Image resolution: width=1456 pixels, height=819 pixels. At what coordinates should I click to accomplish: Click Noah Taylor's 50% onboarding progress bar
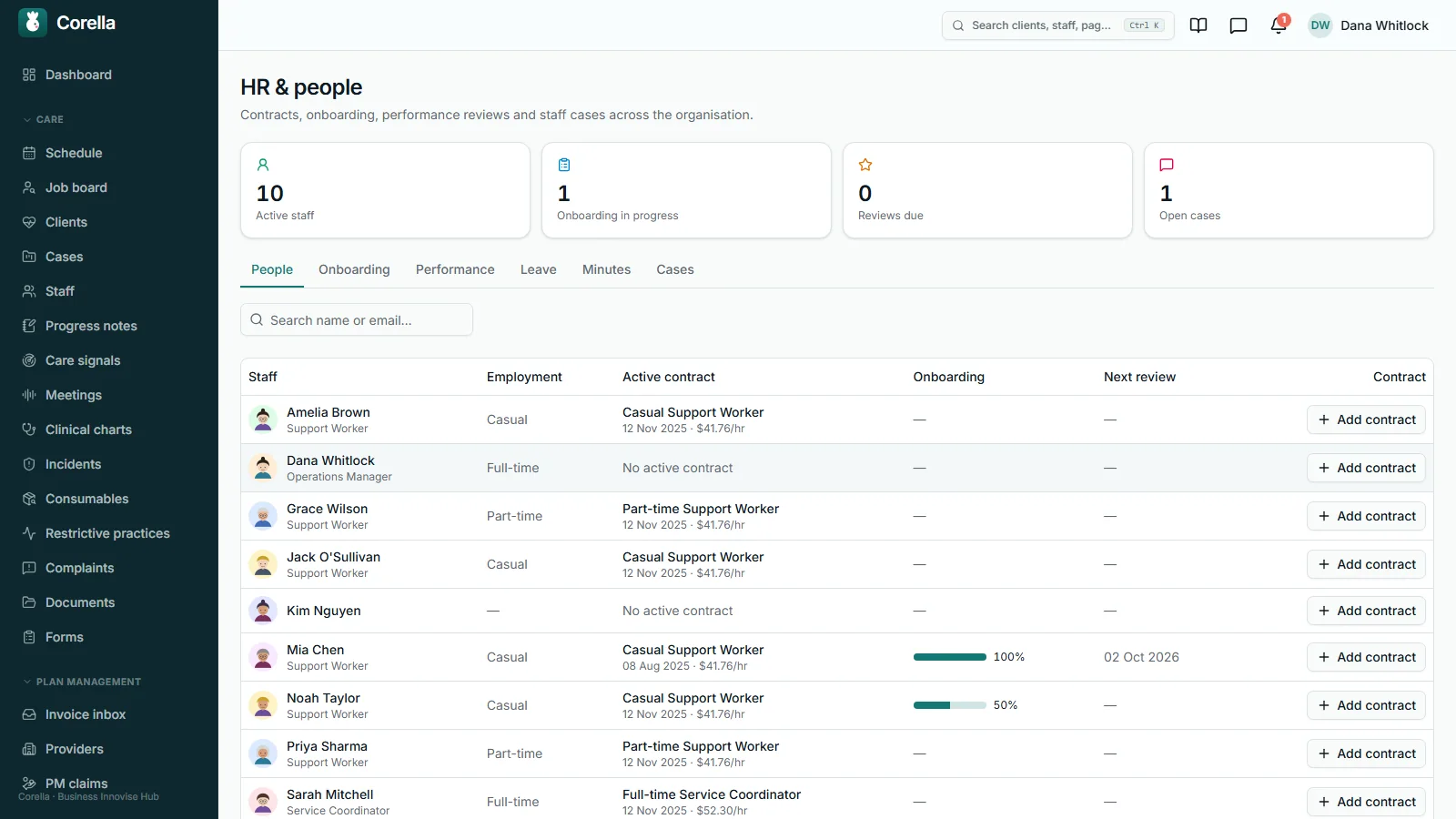click(x=950, y=705)
